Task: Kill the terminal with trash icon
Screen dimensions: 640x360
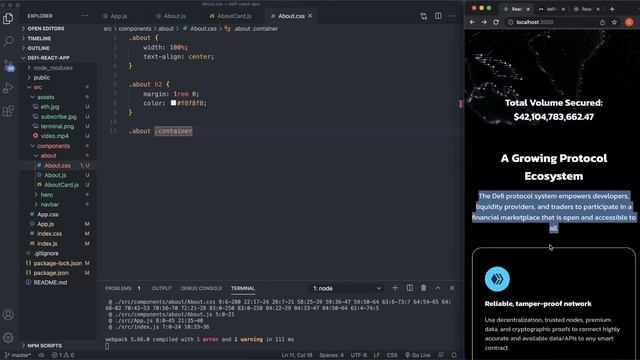Action: (x=424, y=288)
